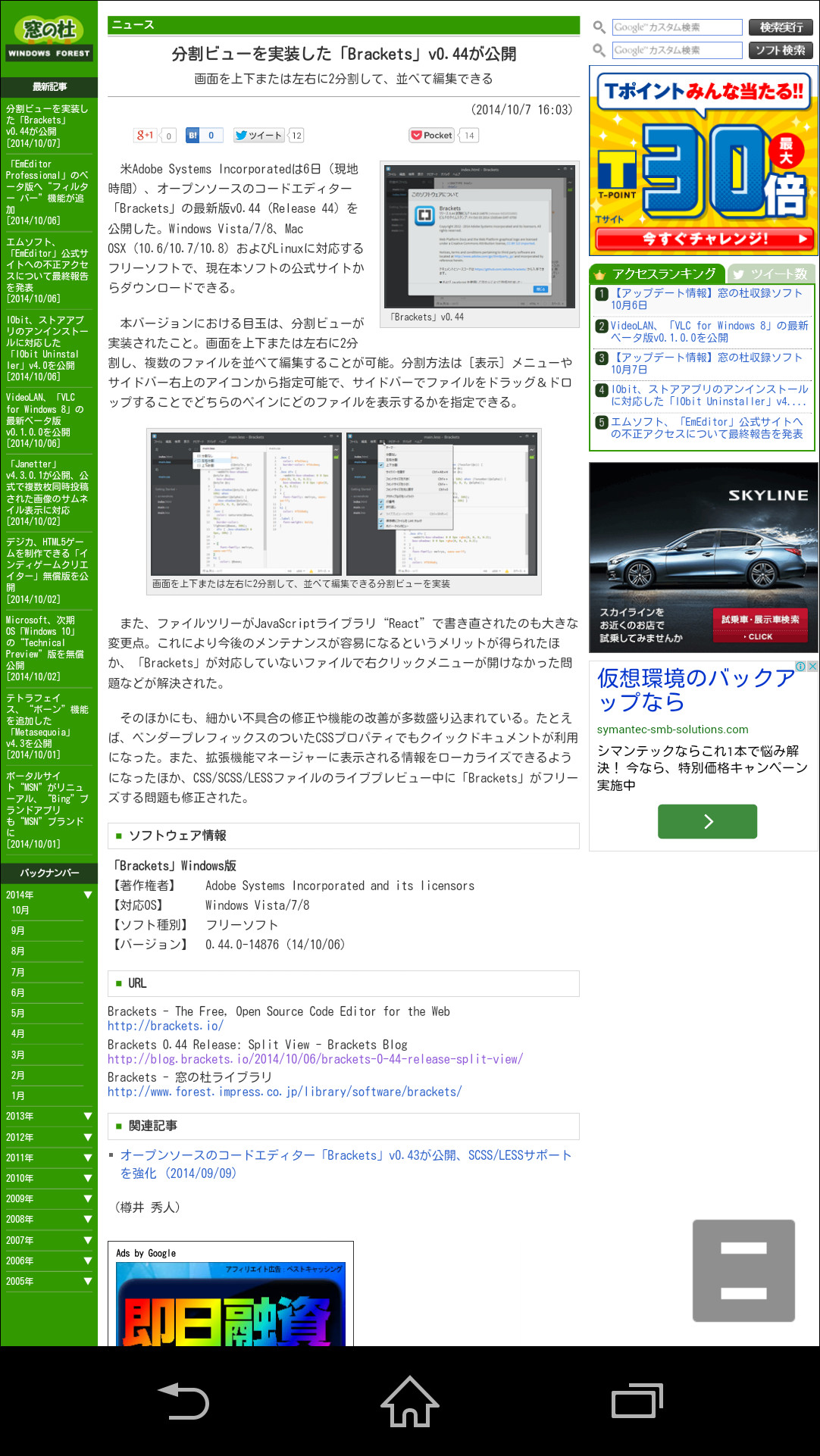Tap the Android back navigation icon
Viewport: 820px width, 1456px height.
[183, 1400]
